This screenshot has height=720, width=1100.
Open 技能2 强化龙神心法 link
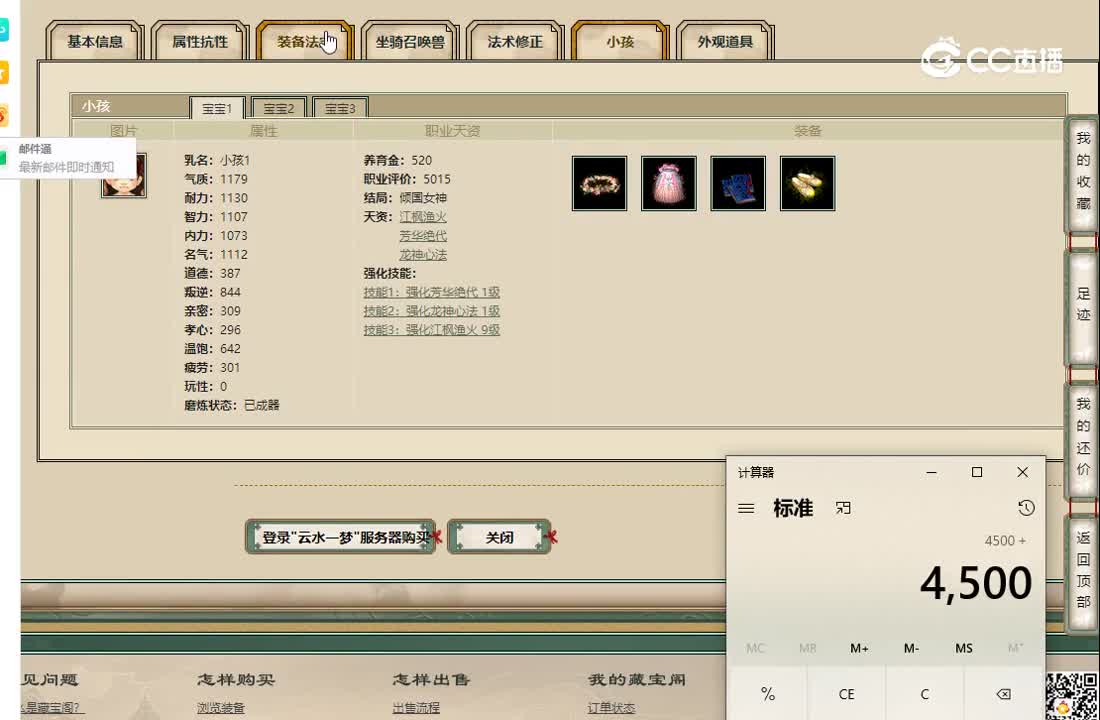pos(431,311)
